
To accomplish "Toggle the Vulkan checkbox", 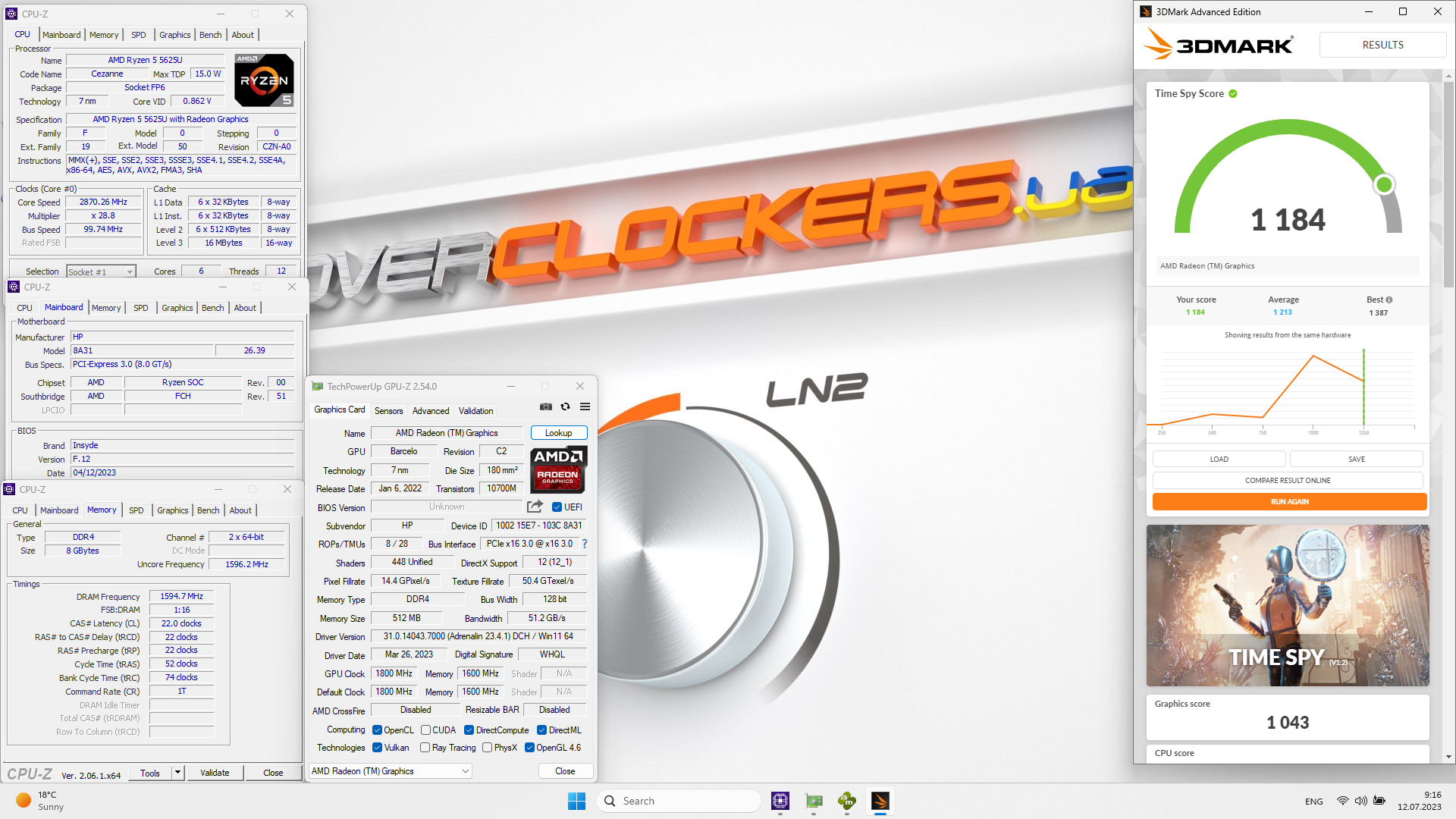I will coord(378,748).
